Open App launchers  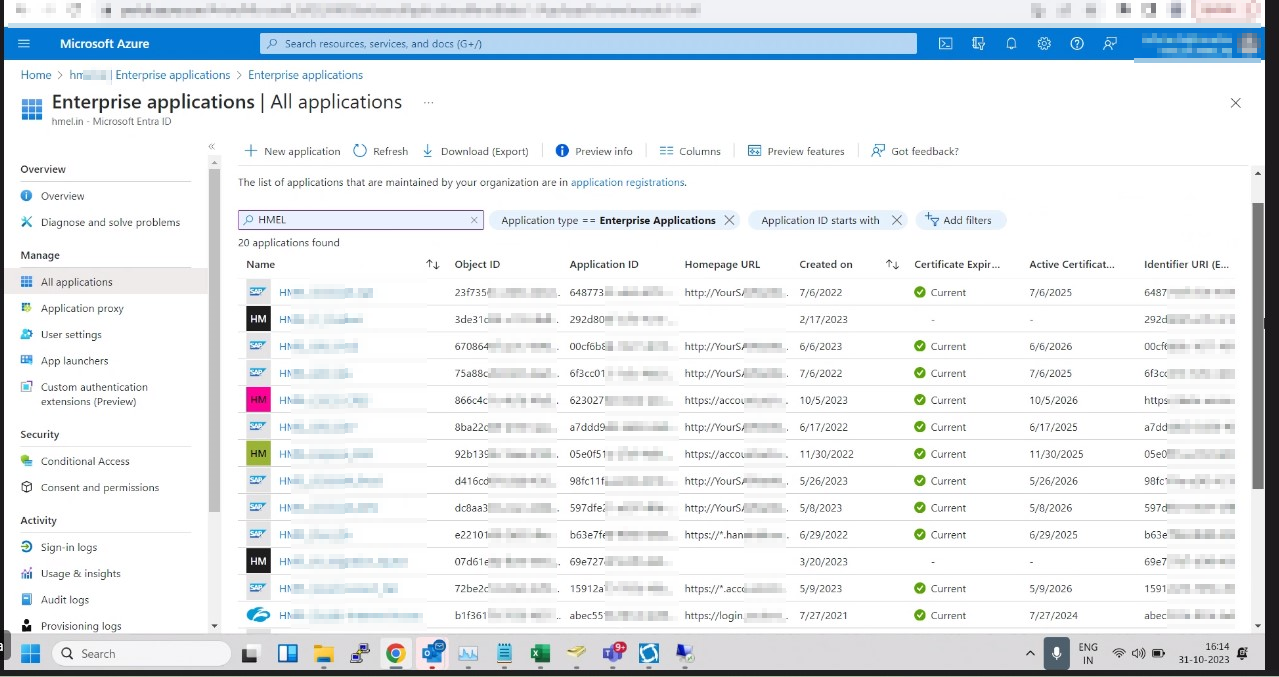[74, 360]
